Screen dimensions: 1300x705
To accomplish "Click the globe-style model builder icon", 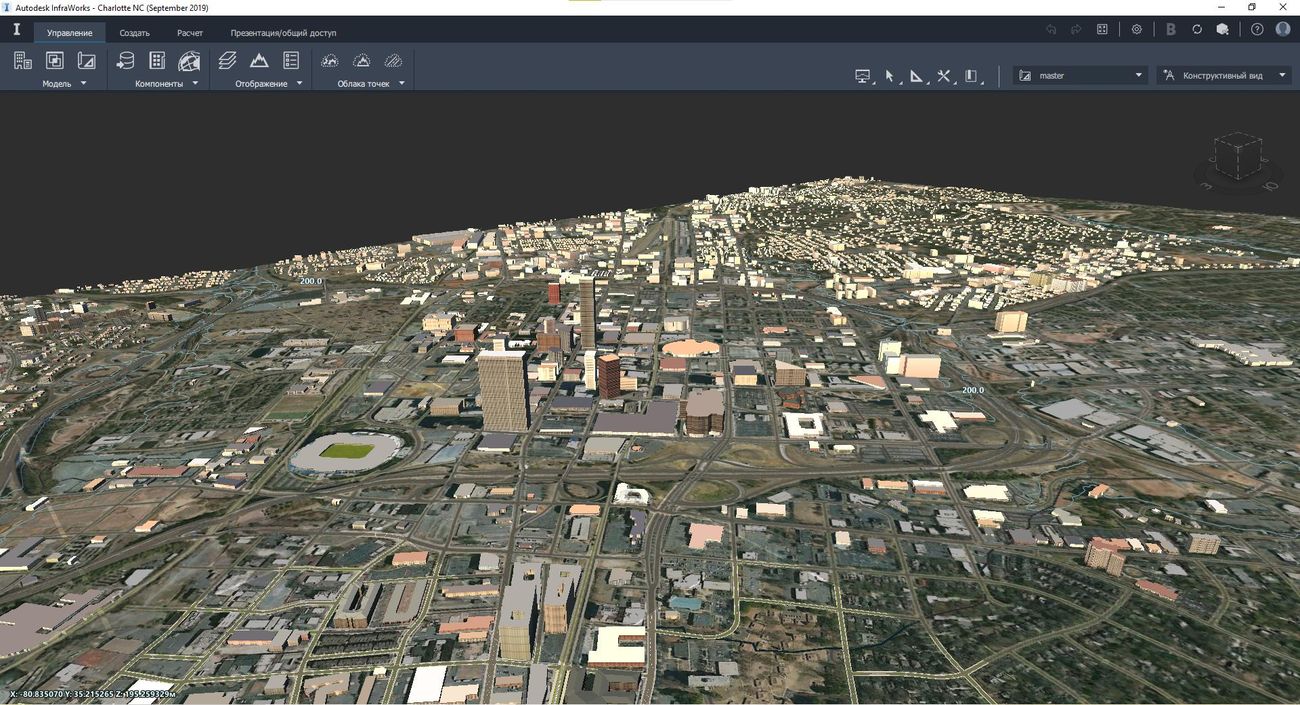I will (x=190, y=60).
